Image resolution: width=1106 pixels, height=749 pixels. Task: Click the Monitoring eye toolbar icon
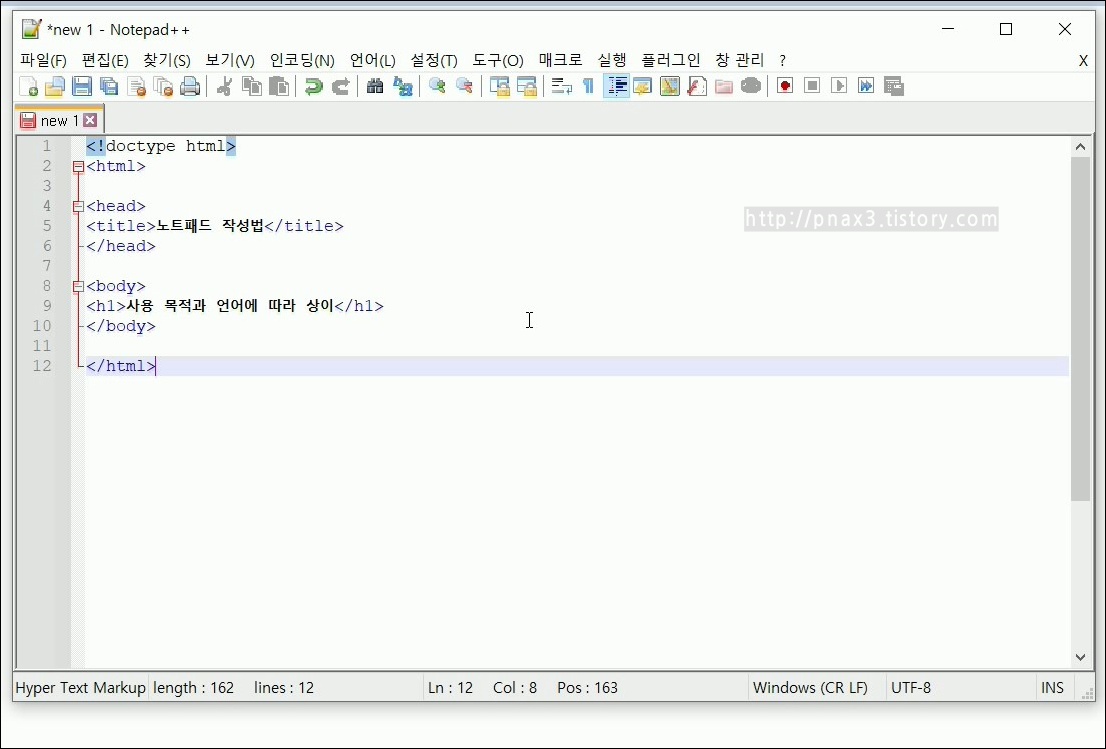tap(751, 86)
